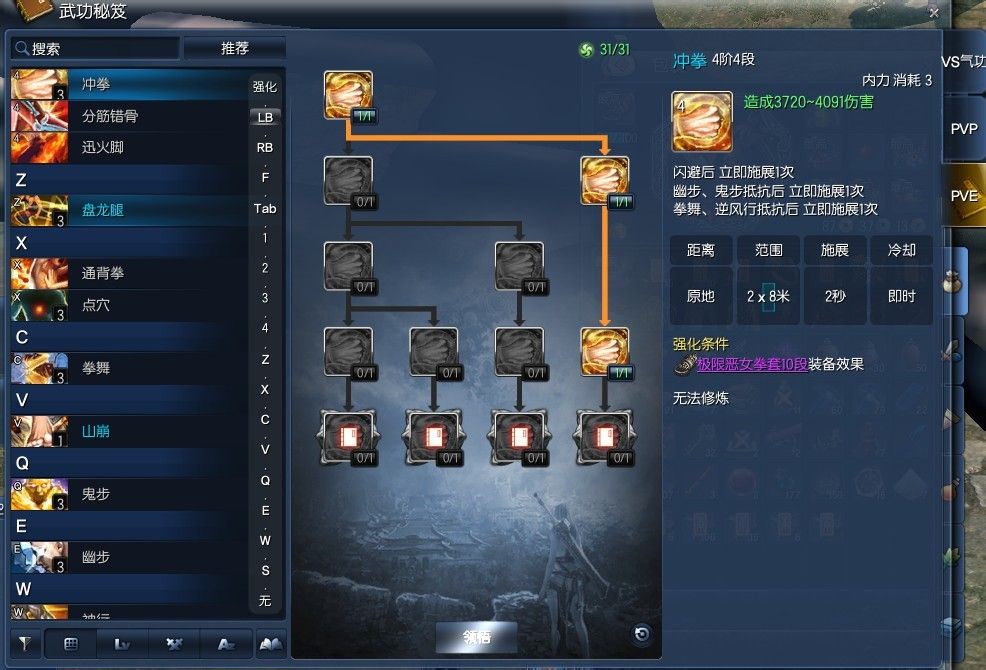
Task: Switch to the PVP tab
Action: pos(963,129)
